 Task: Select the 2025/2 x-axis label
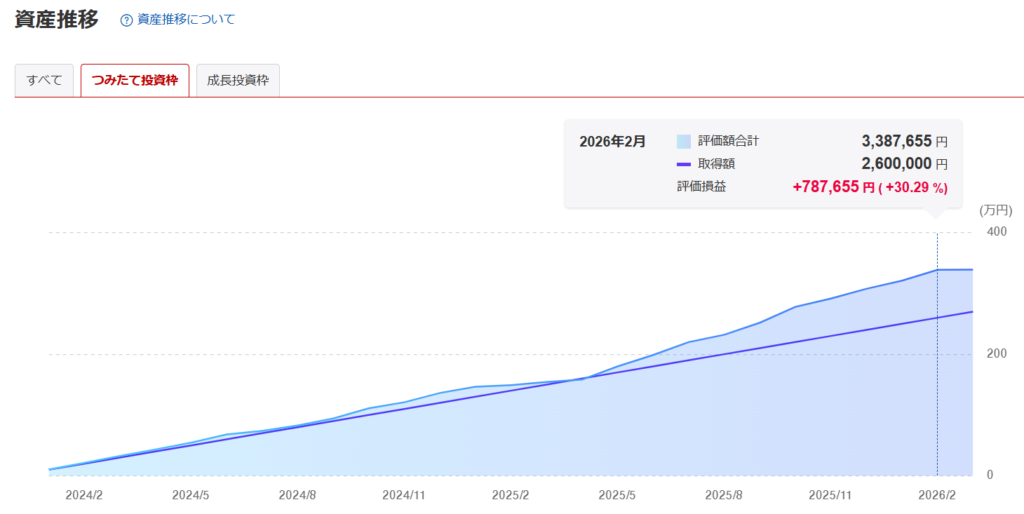510,495
